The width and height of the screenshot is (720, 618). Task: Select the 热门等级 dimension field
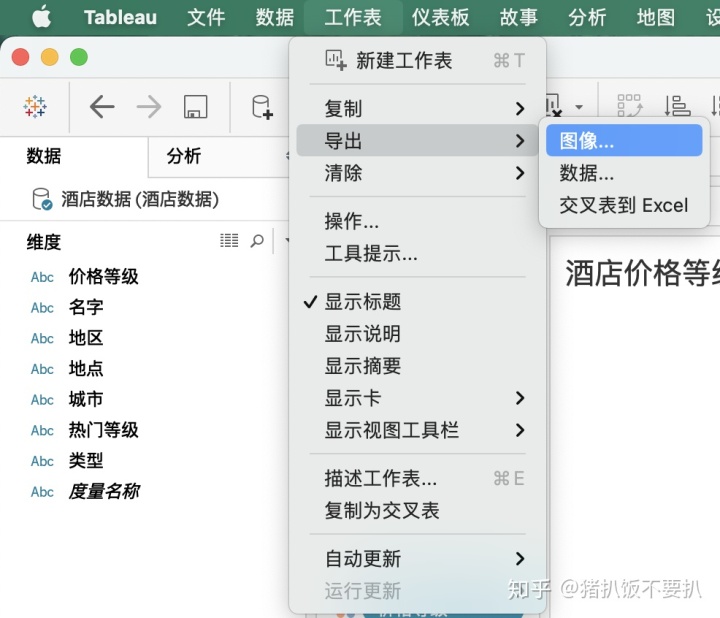tap(103, 430)
